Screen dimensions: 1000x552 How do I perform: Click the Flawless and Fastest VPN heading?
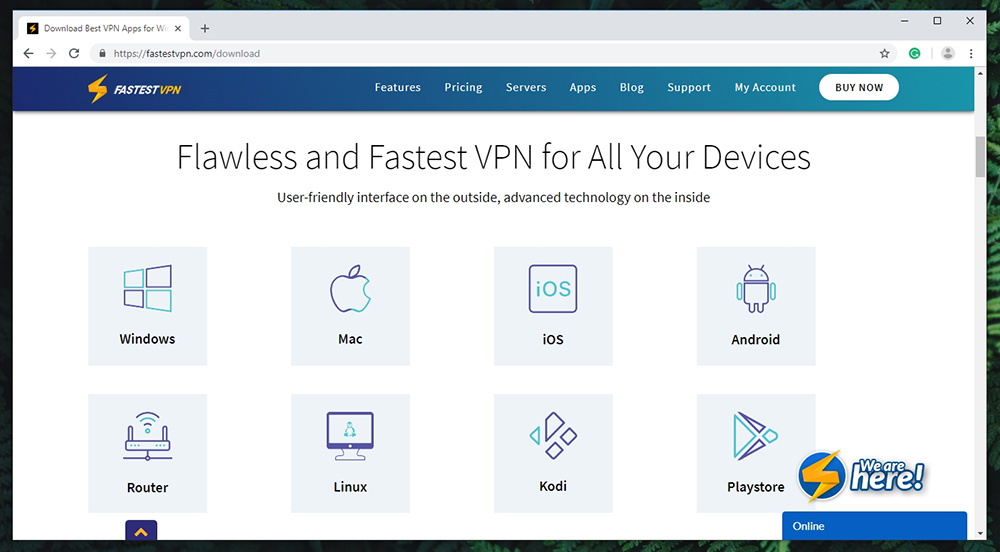coord(494,157)
